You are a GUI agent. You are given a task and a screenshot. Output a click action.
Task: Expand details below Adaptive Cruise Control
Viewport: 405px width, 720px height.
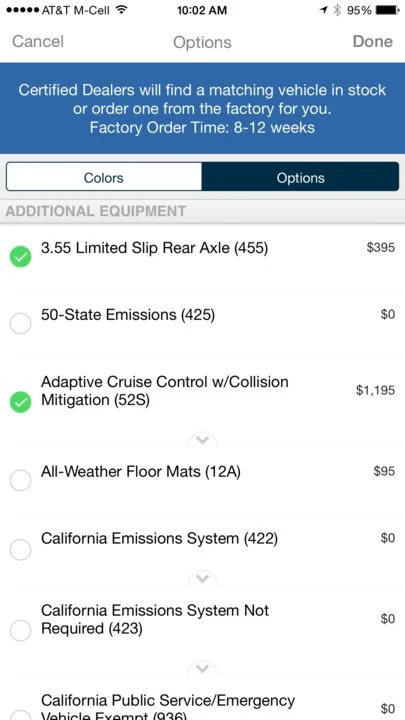tap(202, 441)
